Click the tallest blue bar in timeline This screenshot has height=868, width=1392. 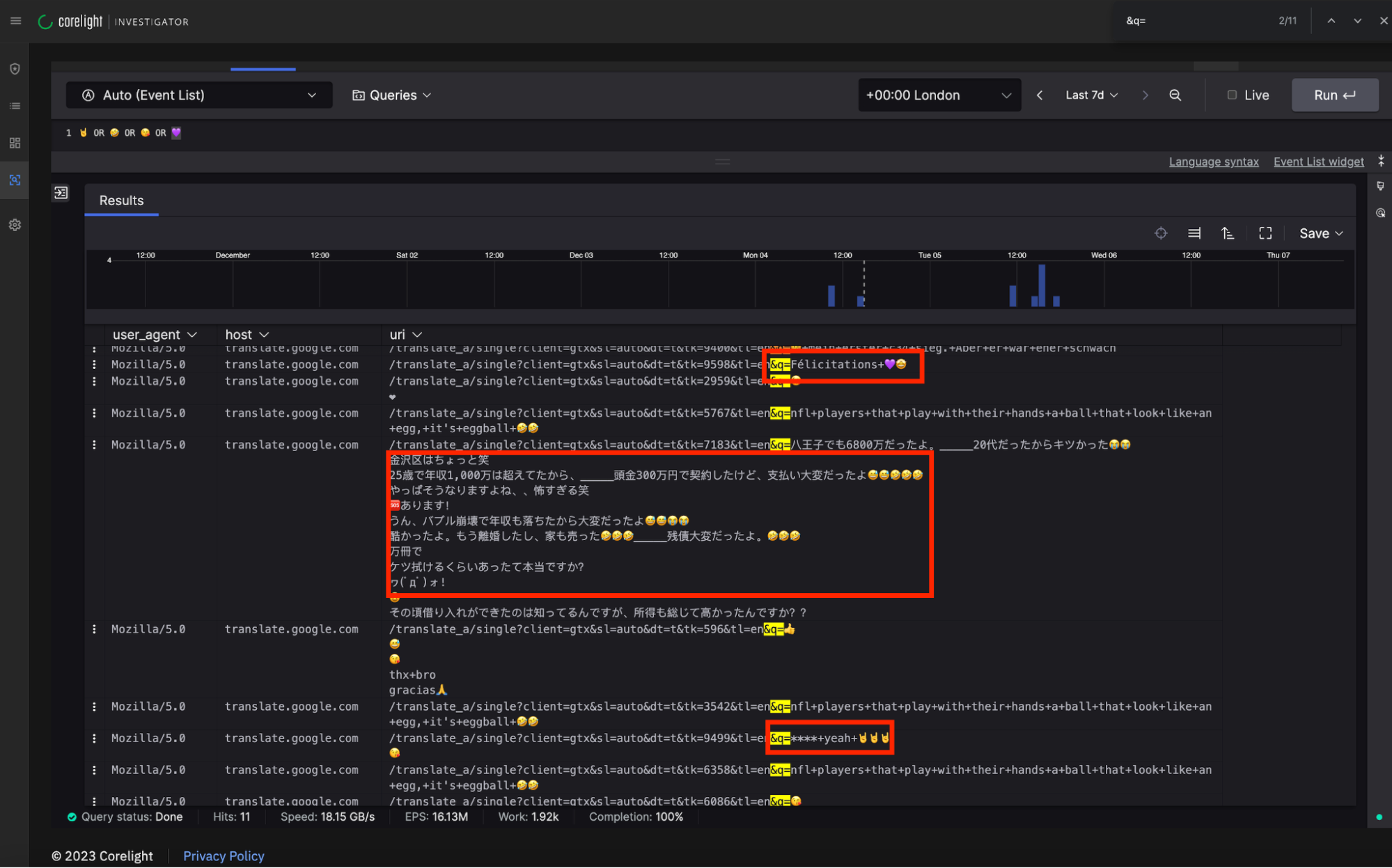(1041, 284)
